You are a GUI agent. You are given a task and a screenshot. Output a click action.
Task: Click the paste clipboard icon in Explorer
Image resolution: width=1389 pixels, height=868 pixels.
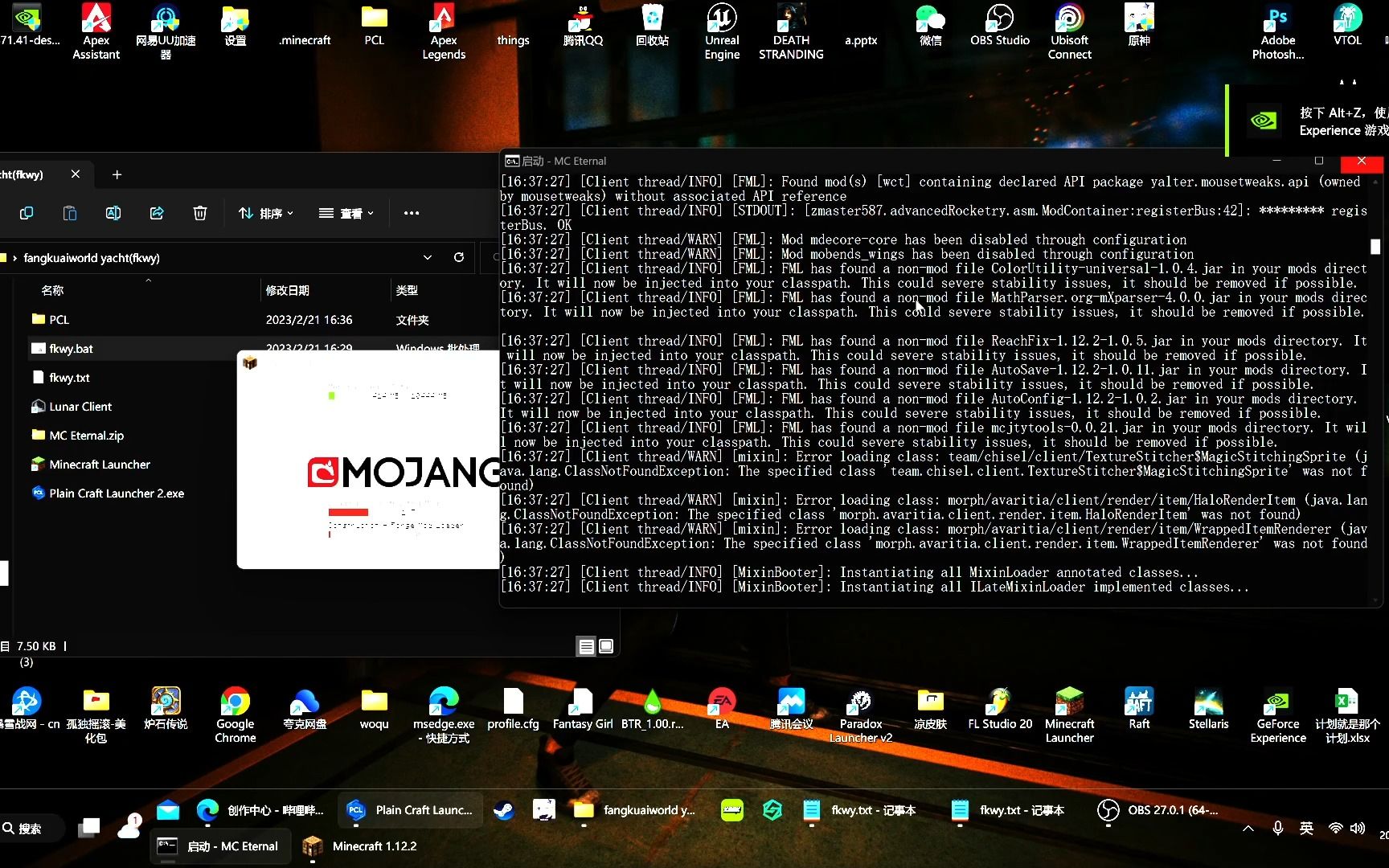pos(70,213)
